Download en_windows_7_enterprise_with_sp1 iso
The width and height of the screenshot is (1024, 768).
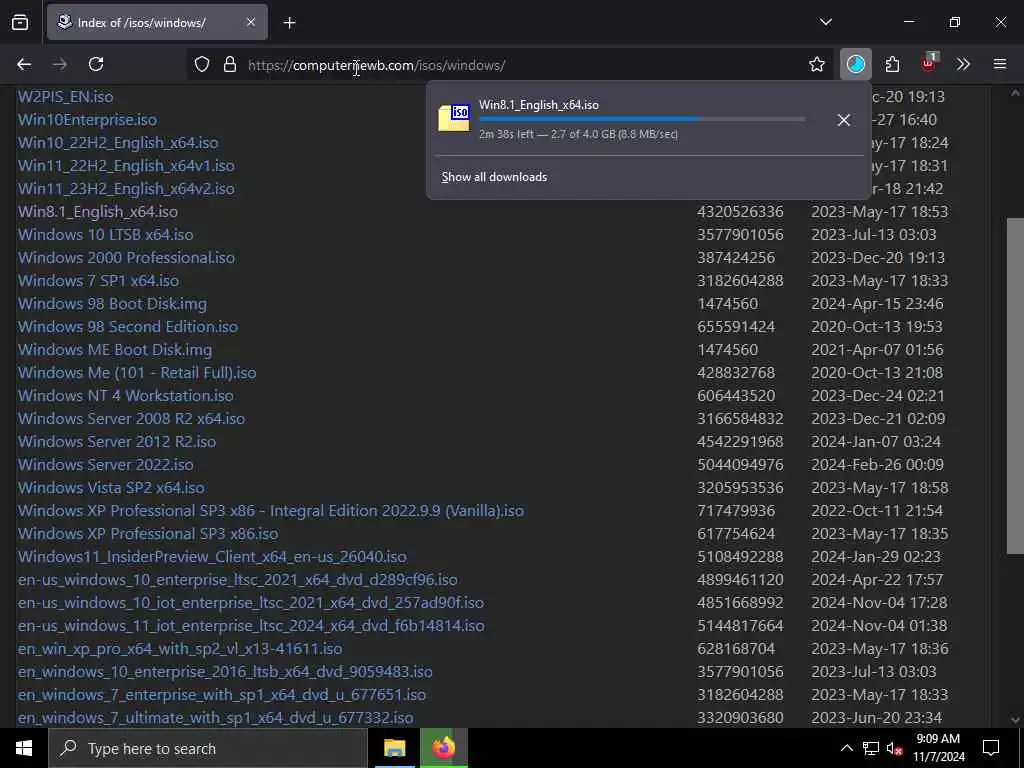222,694
